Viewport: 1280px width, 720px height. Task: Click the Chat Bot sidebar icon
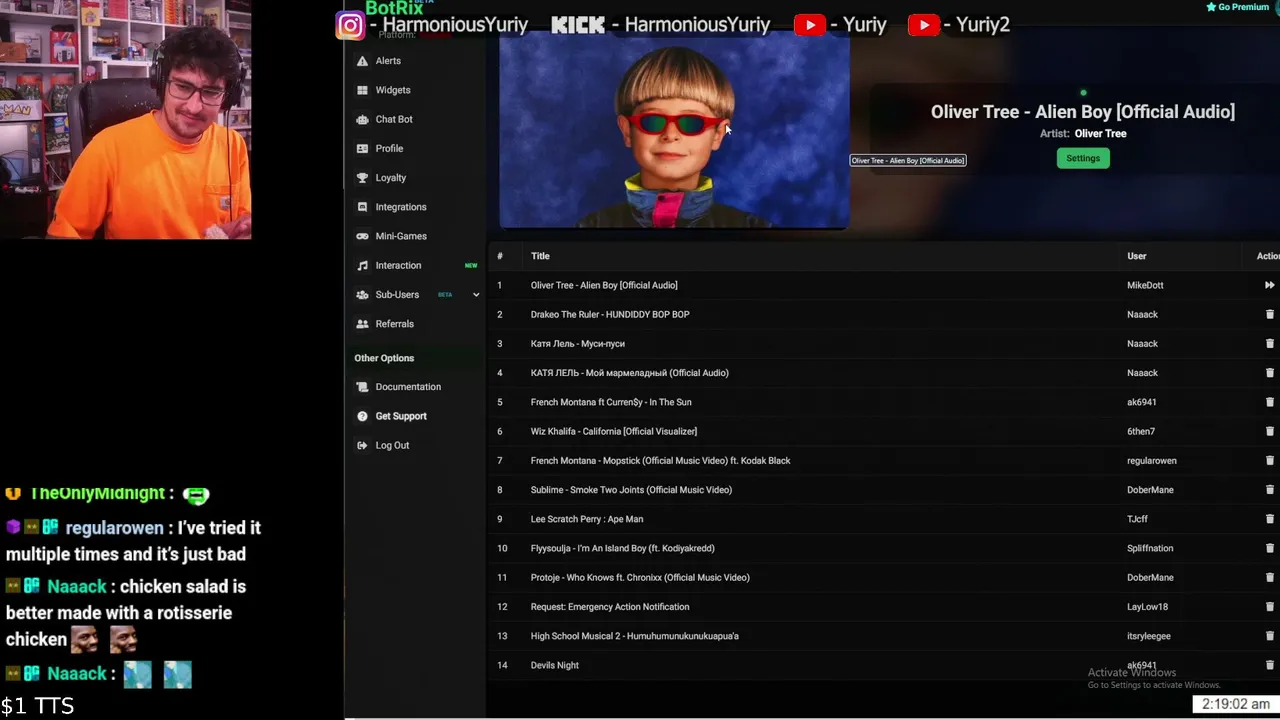(362, 119)
